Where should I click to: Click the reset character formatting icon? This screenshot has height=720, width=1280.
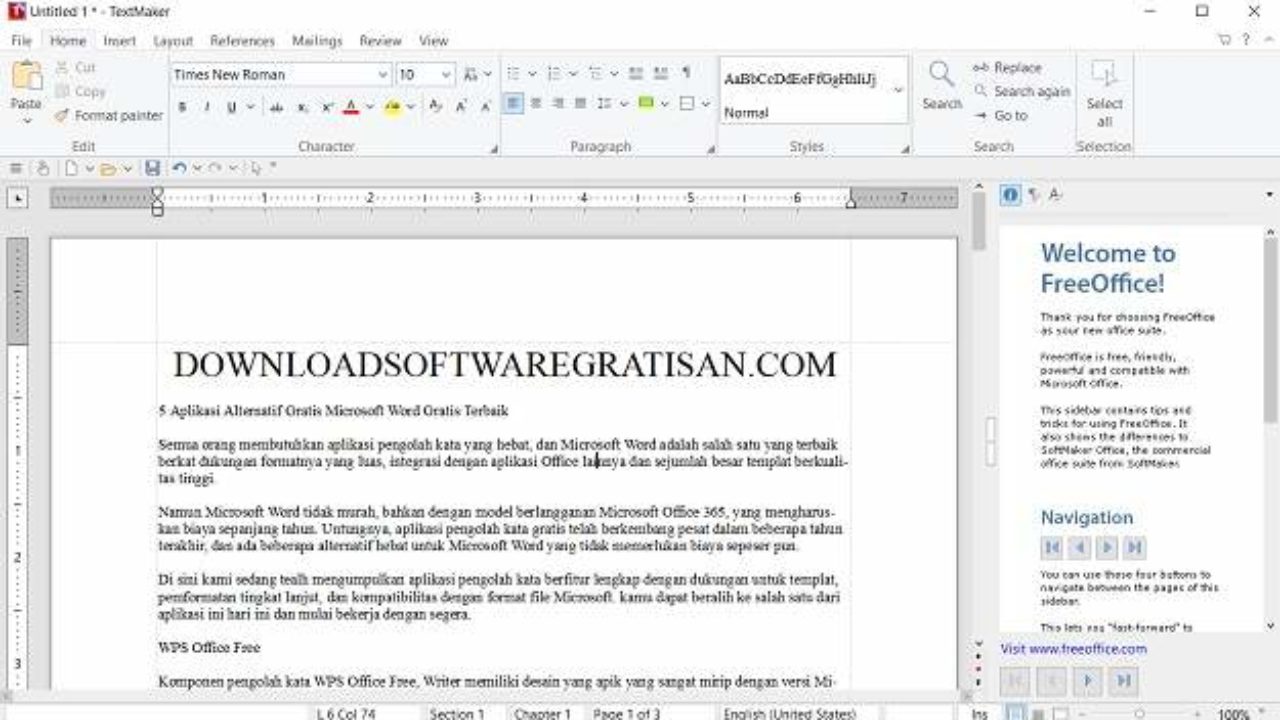tap(435, 106)
